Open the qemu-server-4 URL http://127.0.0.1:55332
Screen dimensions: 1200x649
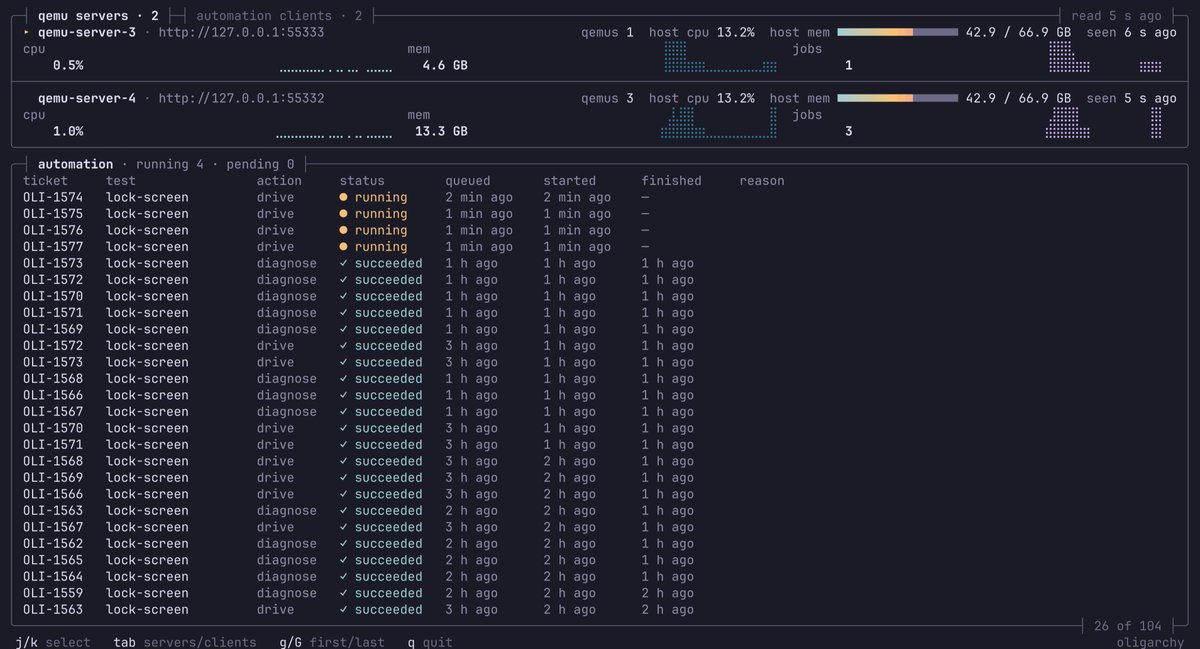(241, 98)
